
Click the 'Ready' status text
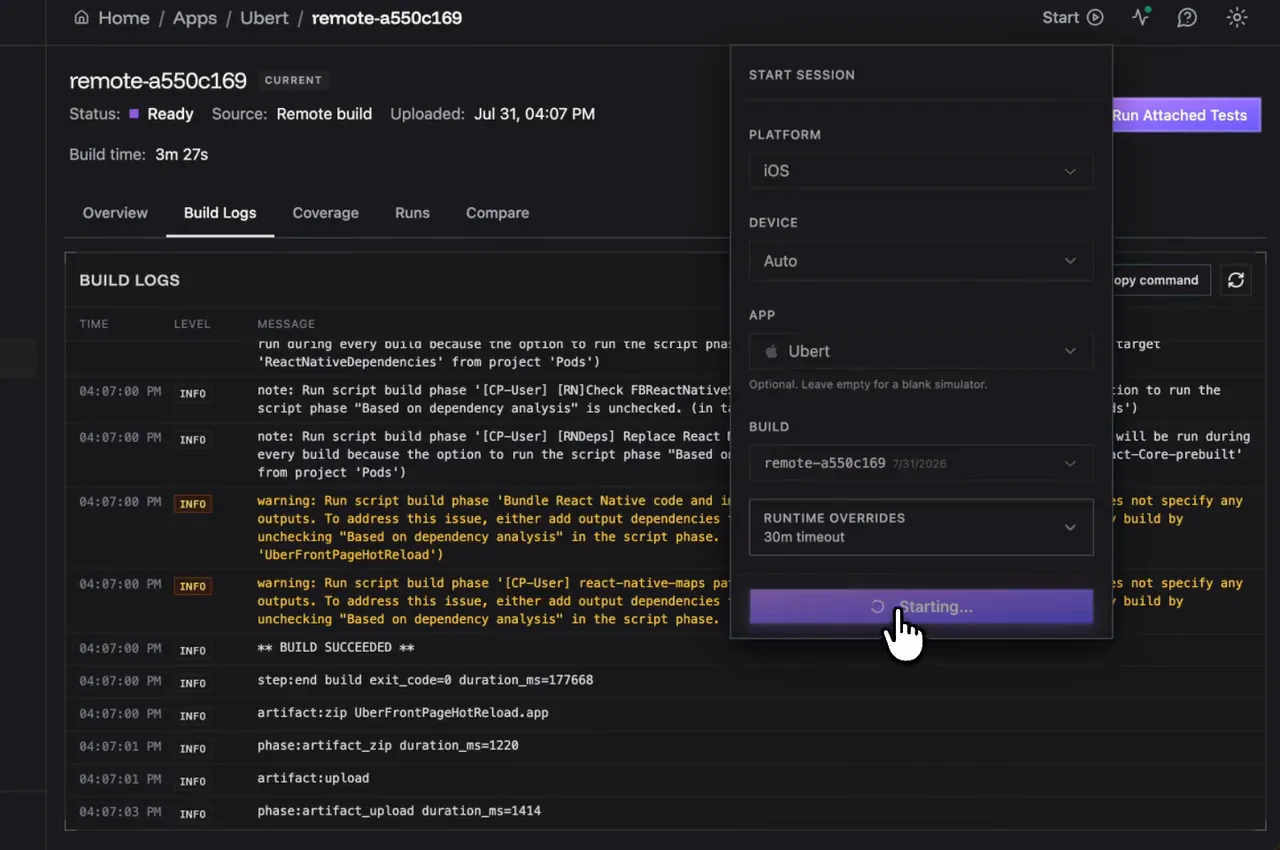tap(170, 114)
